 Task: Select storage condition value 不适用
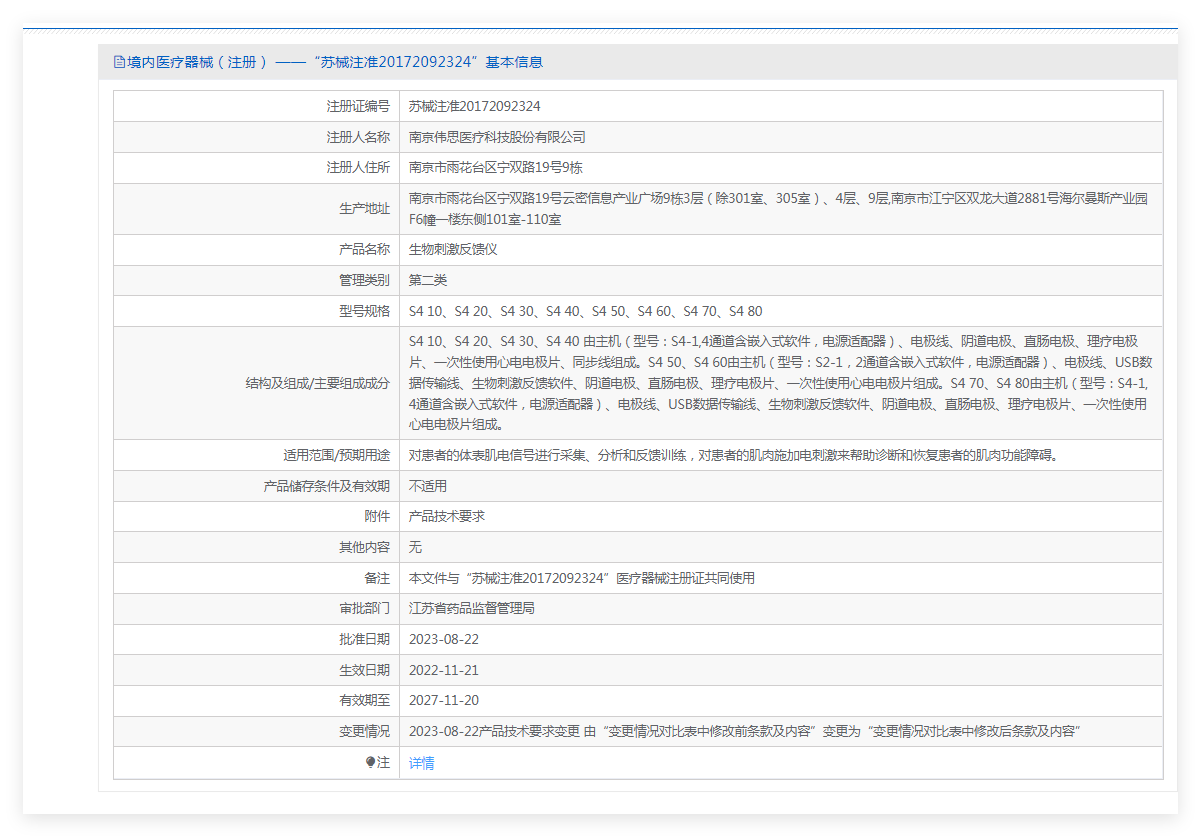point(428,486)
